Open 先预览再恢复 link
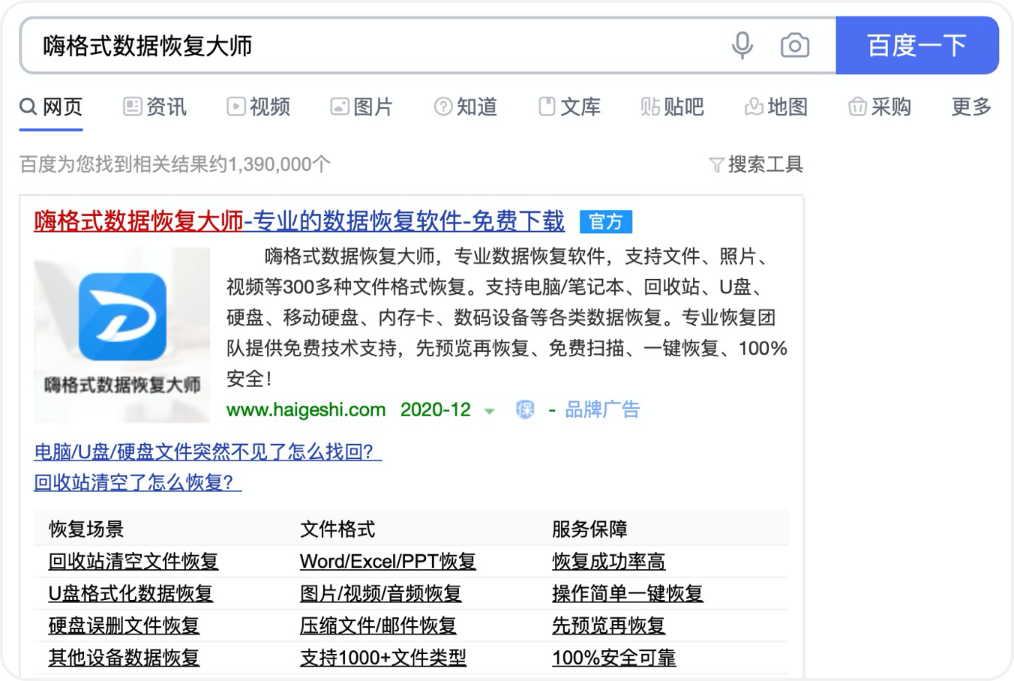The width and height of the screenshot is (1014, 681). pyautogui.click(x=609, y=625)
